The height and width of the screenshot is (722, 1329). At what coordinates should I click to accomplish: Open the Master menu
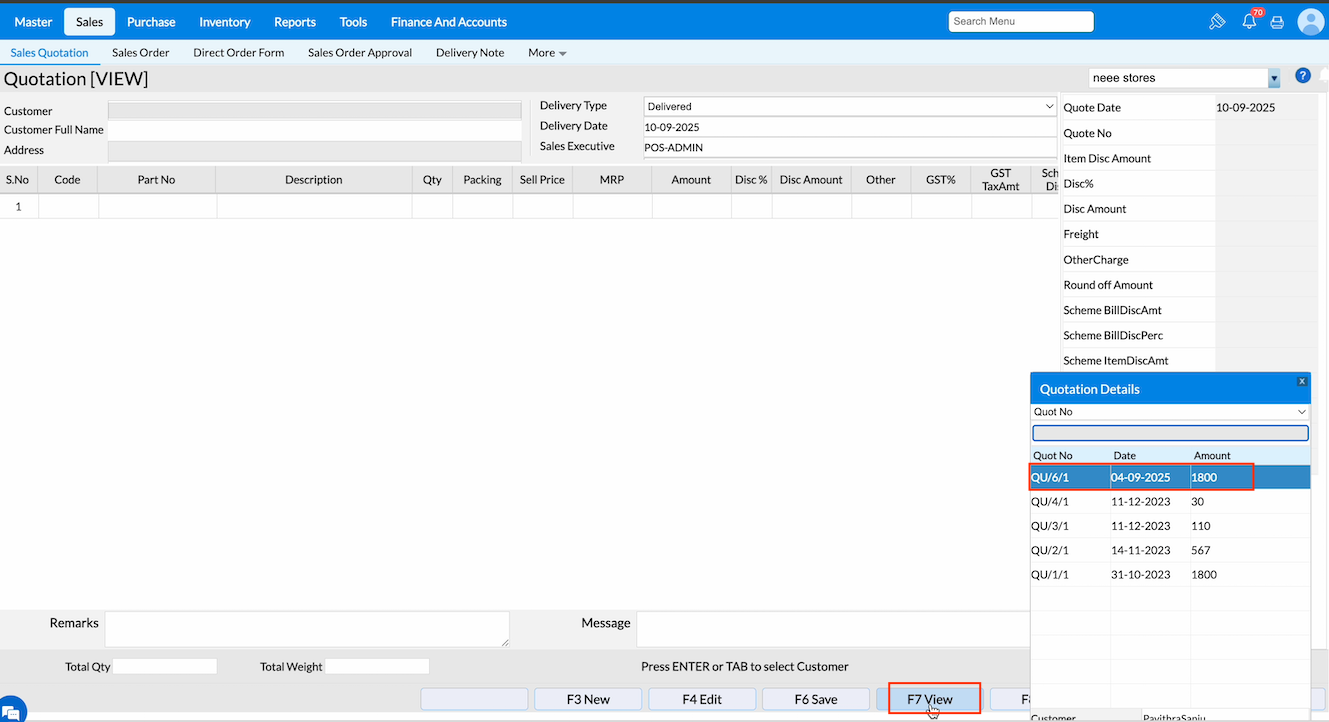click(33, 22)
